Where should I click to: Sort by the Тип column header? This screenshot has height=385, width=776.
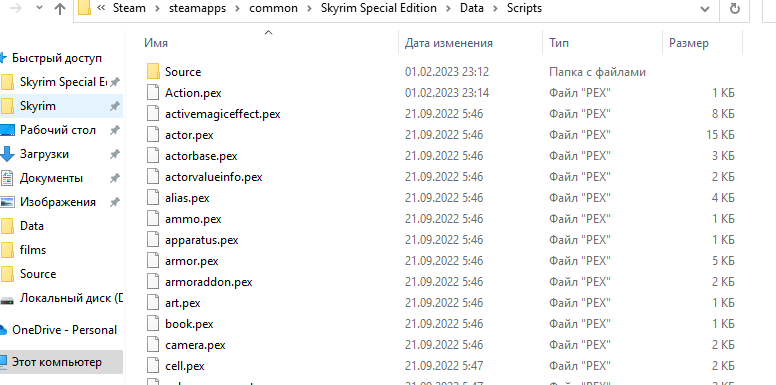click(559, 43)
